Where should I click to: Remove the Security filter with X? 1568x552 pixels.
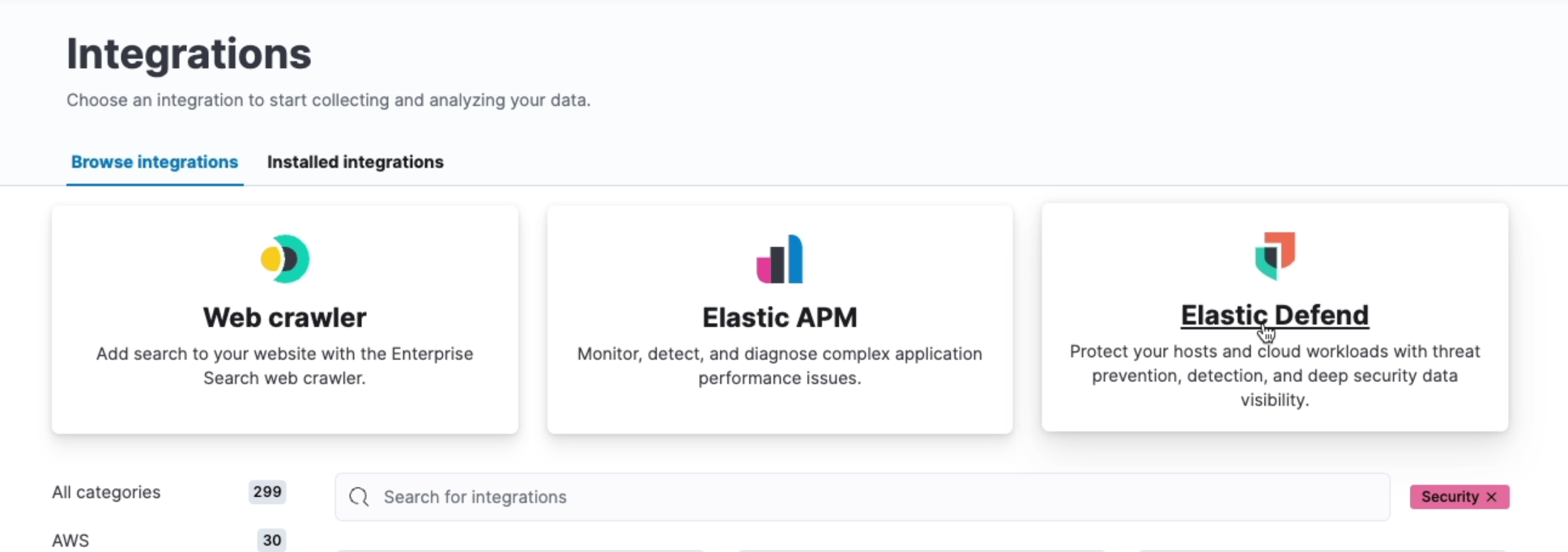pos(1491,497)
